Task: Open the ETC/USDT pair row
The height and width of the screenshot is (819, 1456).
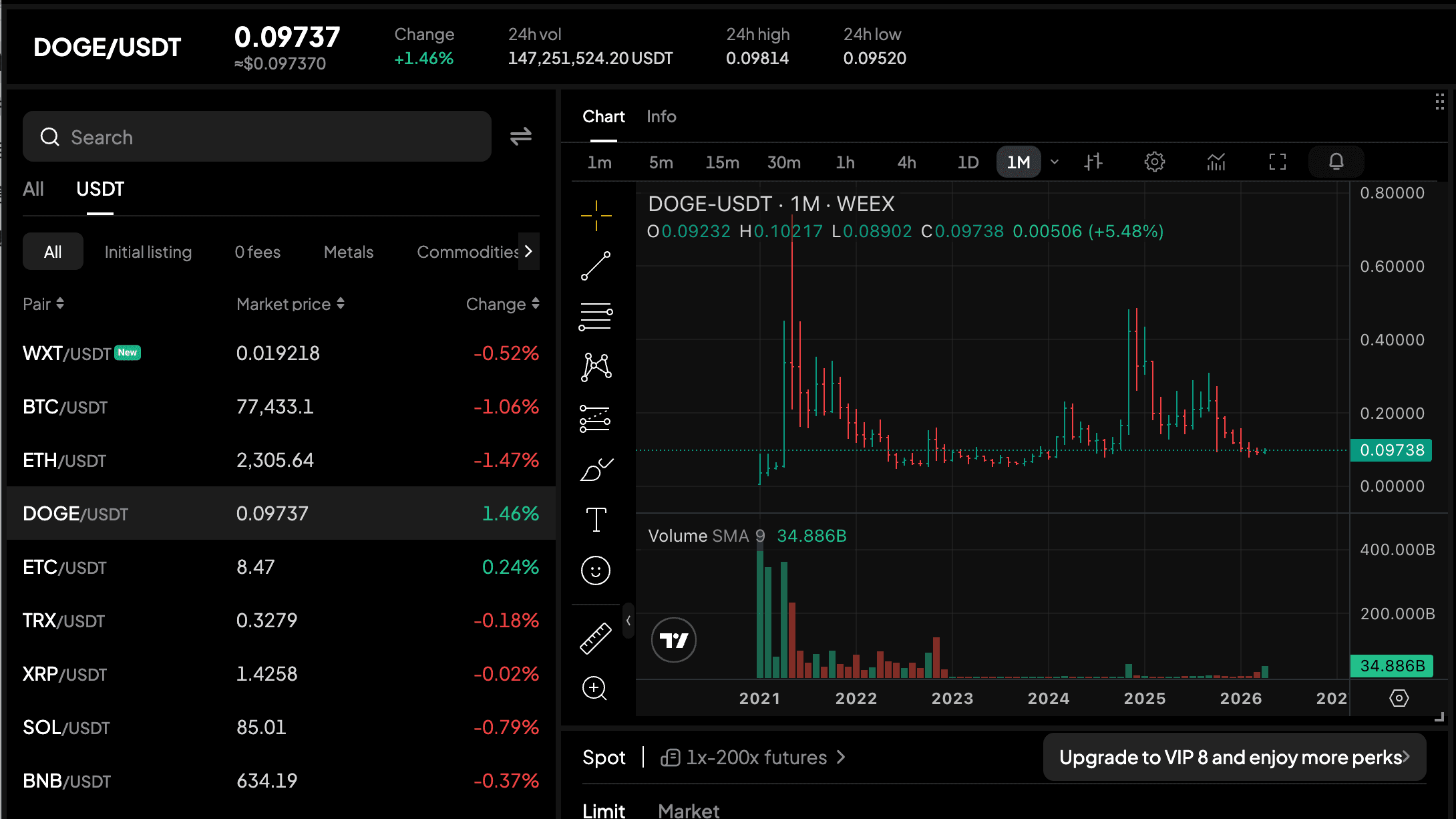Action: [x=281, y=566]
